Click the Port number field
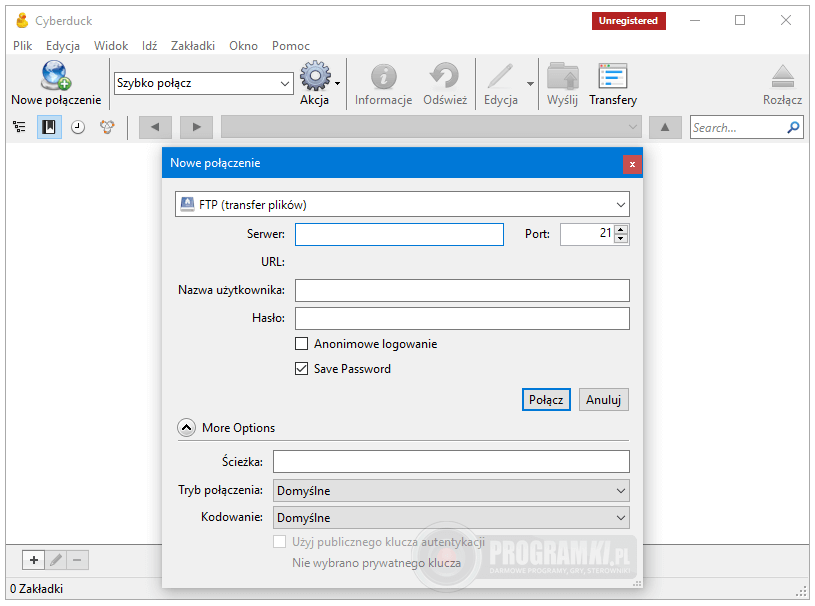The width and height of the screenshot is (815, 606). 587,234
